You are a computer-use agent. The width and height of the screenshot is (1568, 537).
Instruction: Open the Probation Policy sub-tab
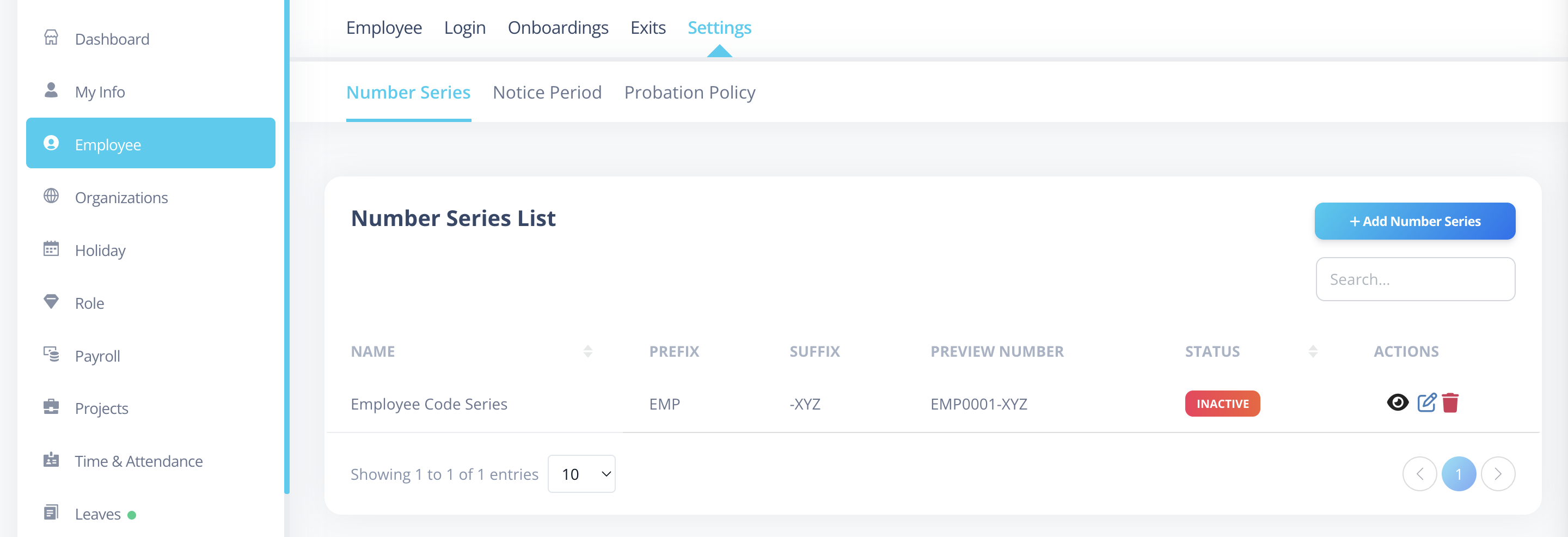pos(690,93)
